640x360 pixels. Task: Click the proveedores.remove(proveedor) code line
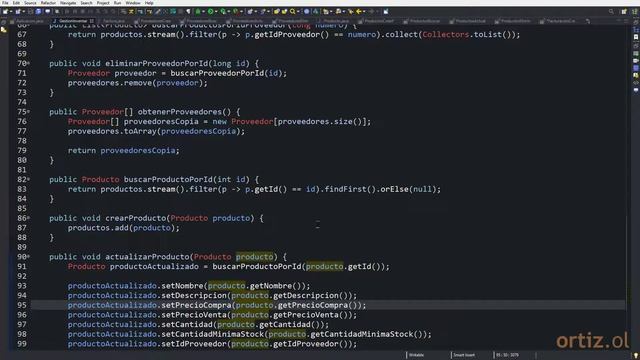pyautogui.click(x=138, y=83)
